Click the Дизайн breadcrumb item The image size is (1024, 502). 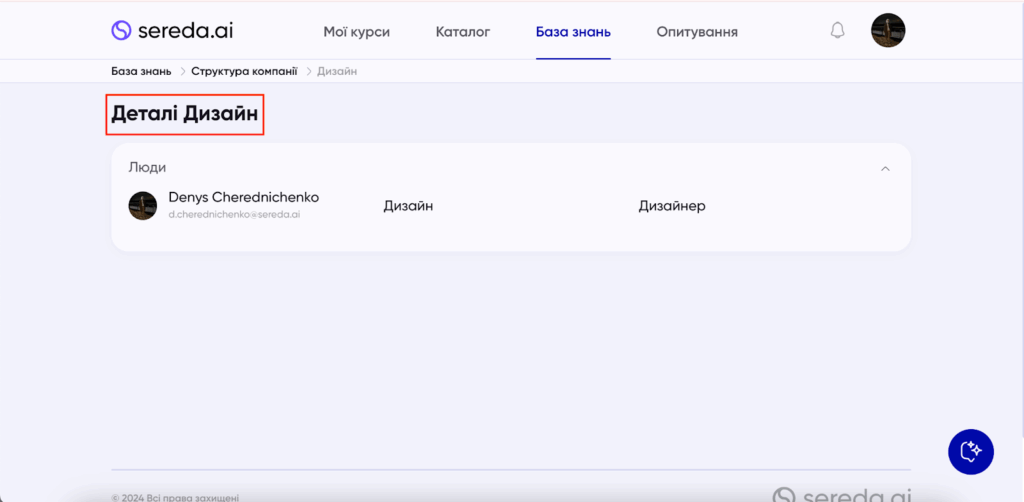337,71
